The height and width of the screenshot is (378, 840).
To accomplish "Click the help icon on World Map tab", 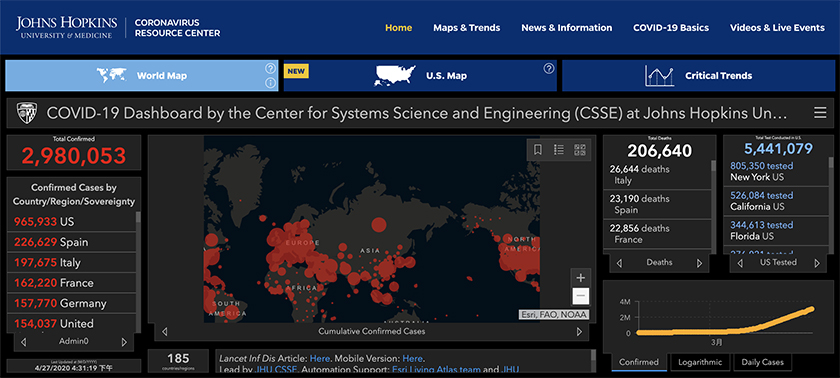I will point(271,69).
